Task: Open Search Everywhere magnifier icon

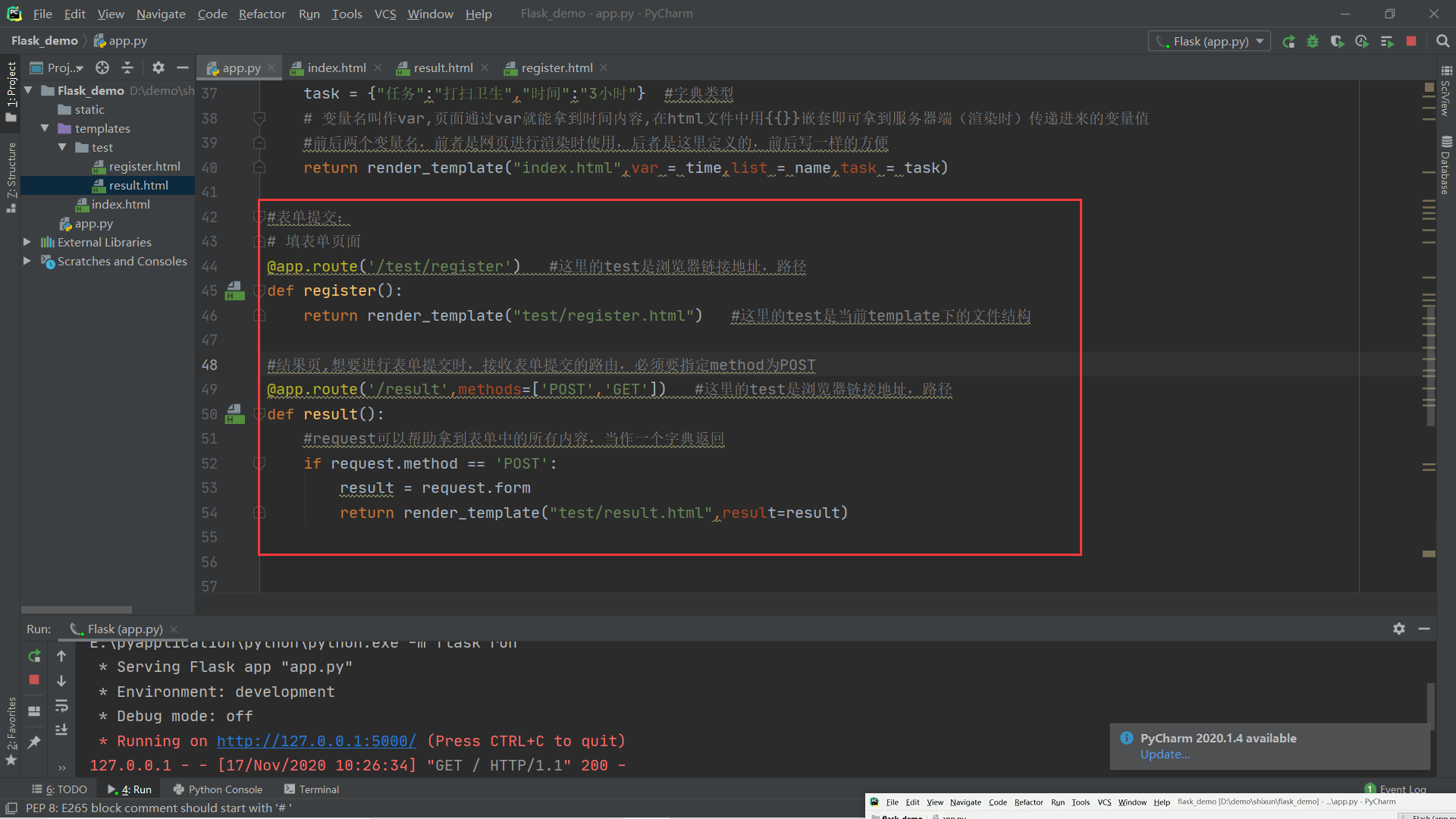Action: click(x=1442, y=42)
